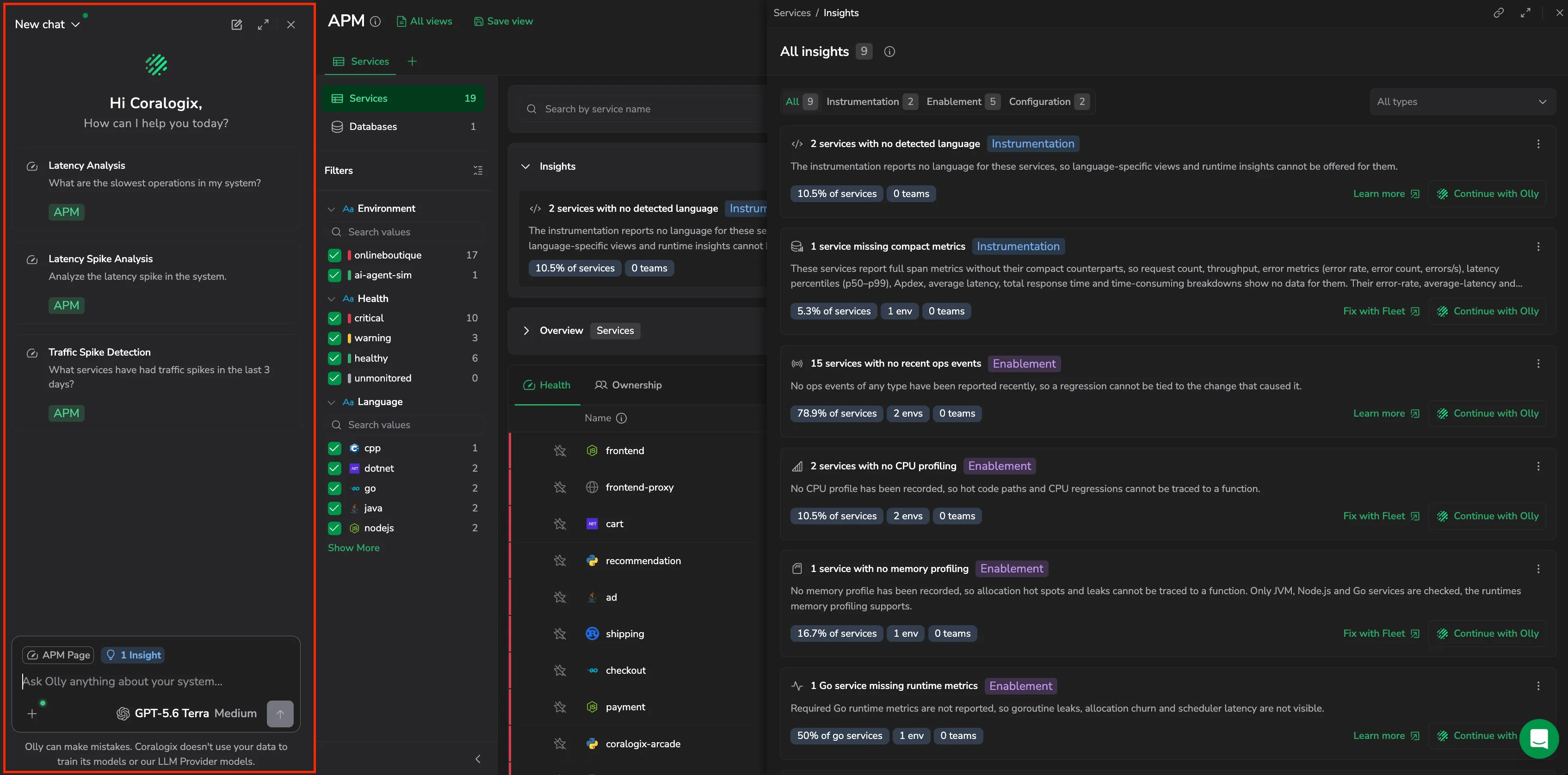Copy insights link with chain icon
Viewport: 1568px width, 775px height.
(x=1499, y=13)
